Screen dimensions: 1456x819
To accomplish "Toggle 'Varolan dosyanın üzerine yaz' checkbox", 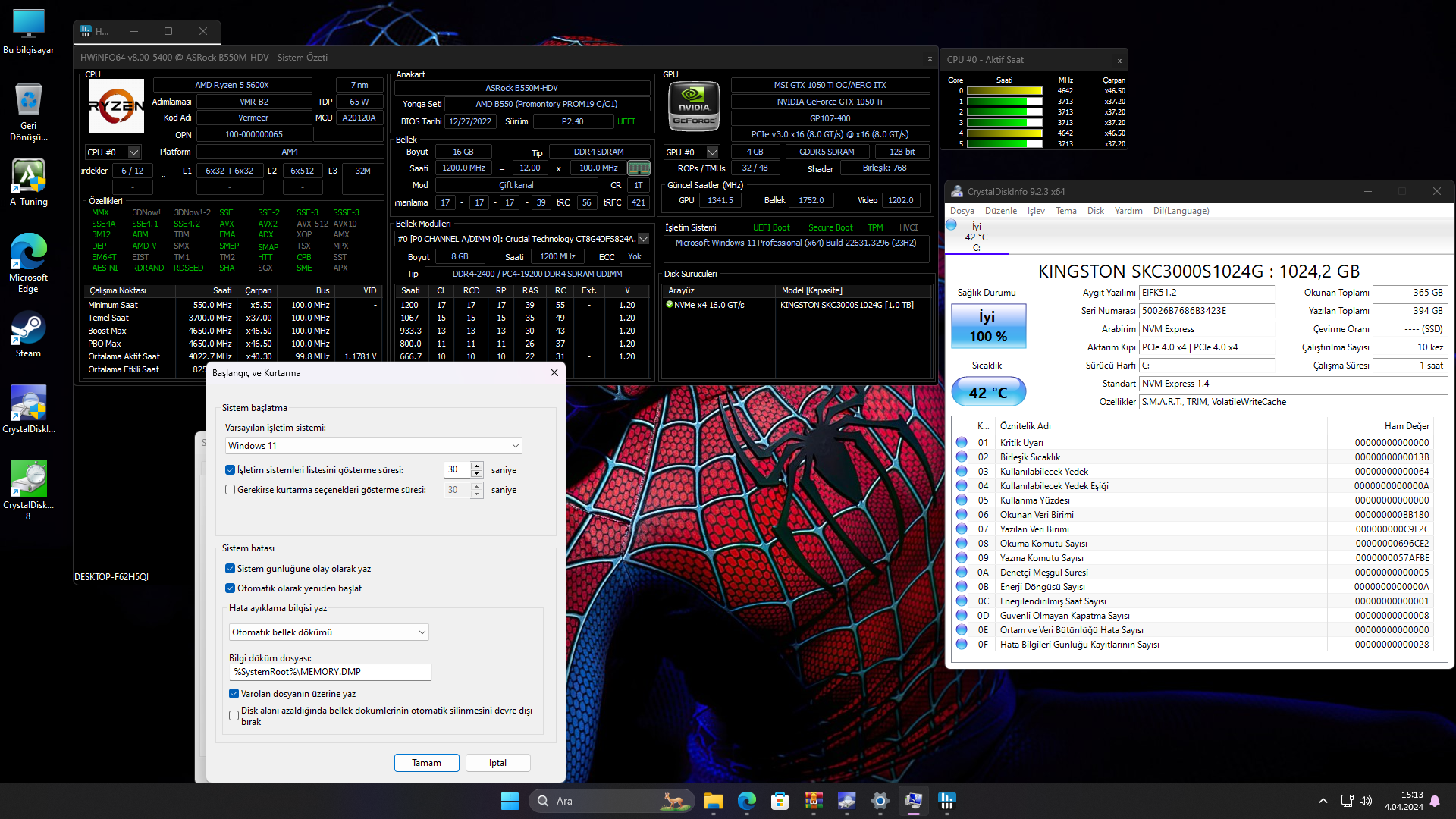I will coord(234,694).
